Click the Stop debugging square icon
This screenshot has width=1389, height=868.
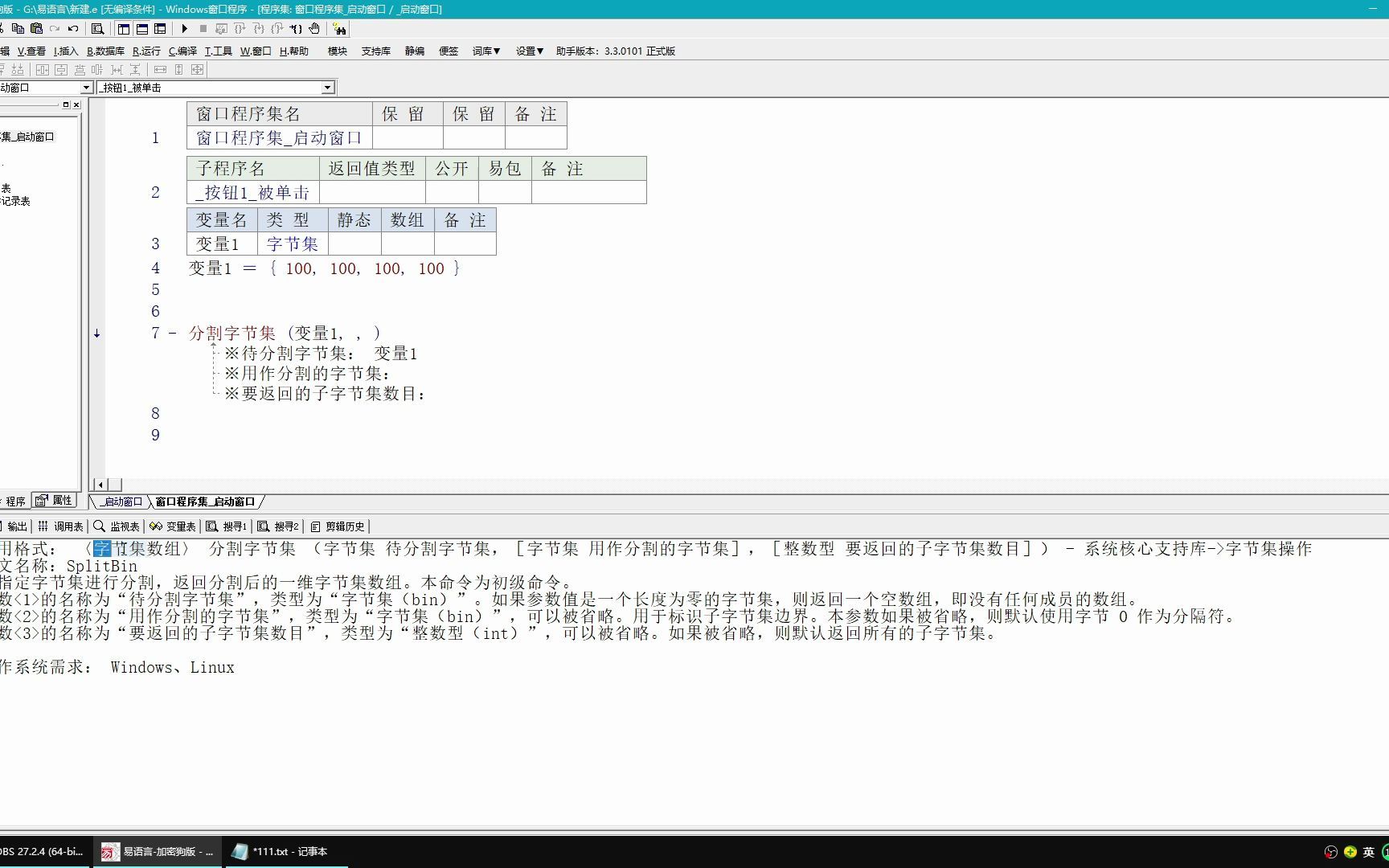[203, 29]
